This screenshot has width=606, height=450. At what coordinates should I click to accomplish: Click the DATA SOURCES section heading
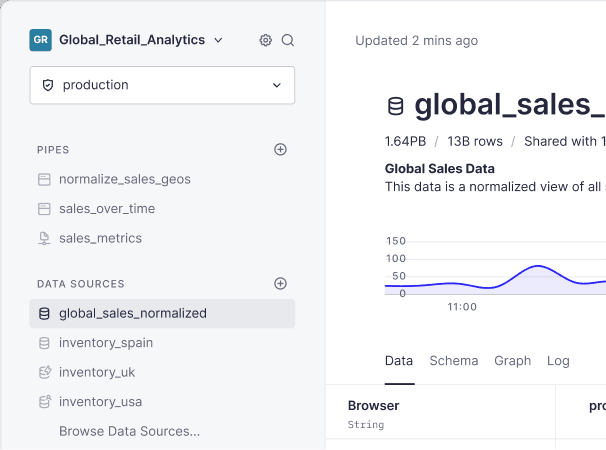81,284
